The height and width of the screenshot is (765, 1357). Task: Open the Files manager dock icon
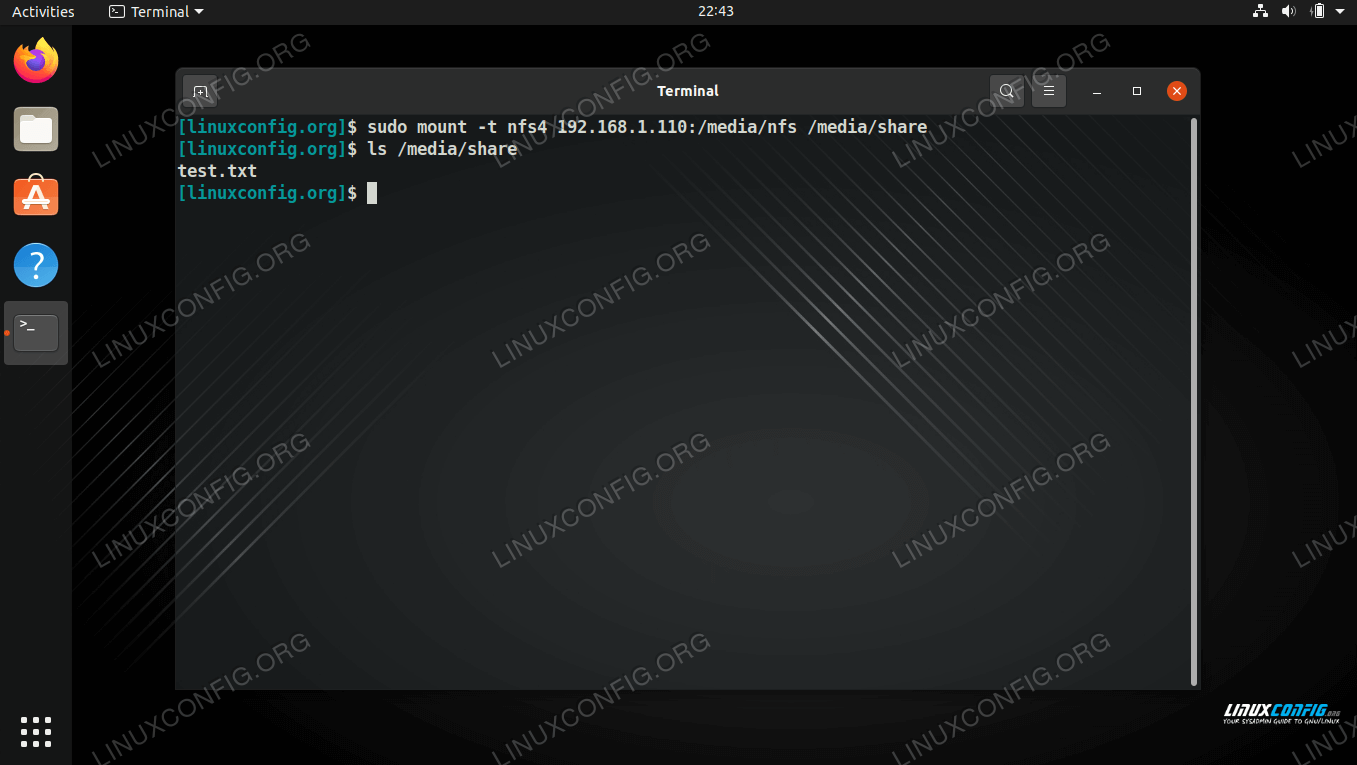pos(36,129)
